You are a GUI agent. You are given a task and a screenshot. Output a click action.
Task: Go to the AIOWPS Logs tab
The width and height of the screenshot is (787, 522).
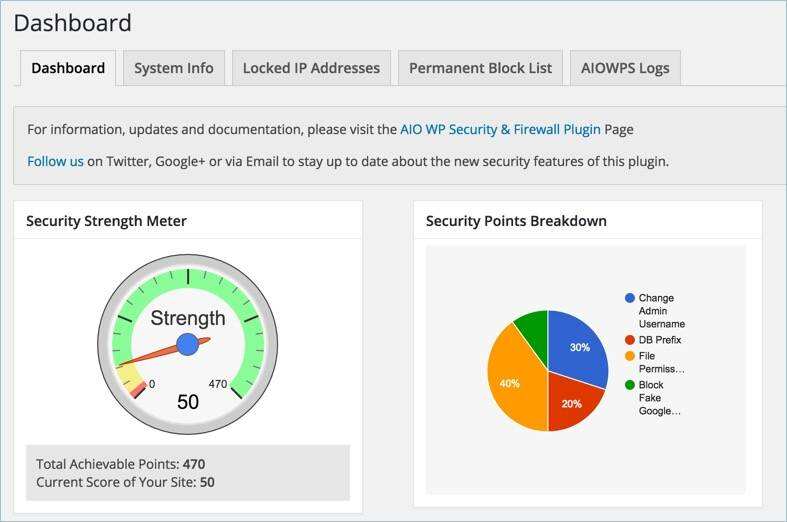625,68
